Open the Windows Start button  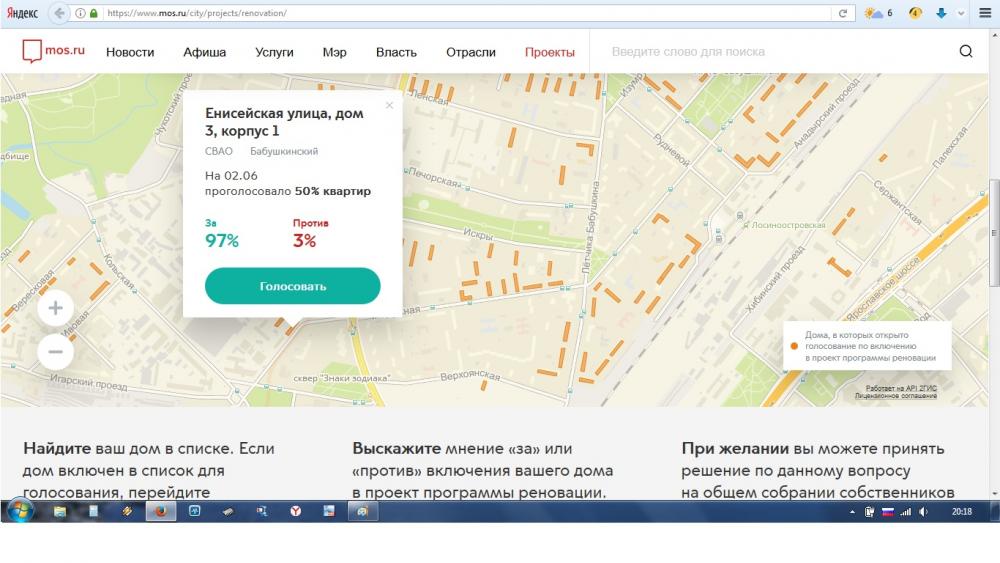(x=19, y=511)
